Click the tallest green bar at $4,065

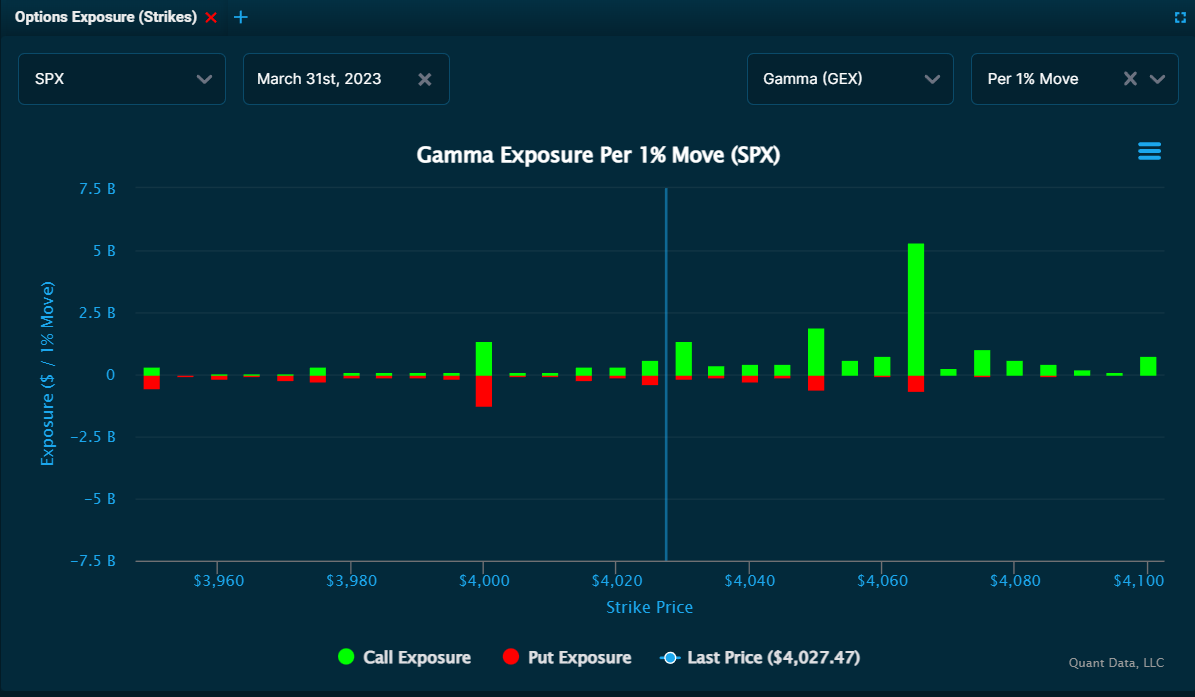tap(915, 309)
